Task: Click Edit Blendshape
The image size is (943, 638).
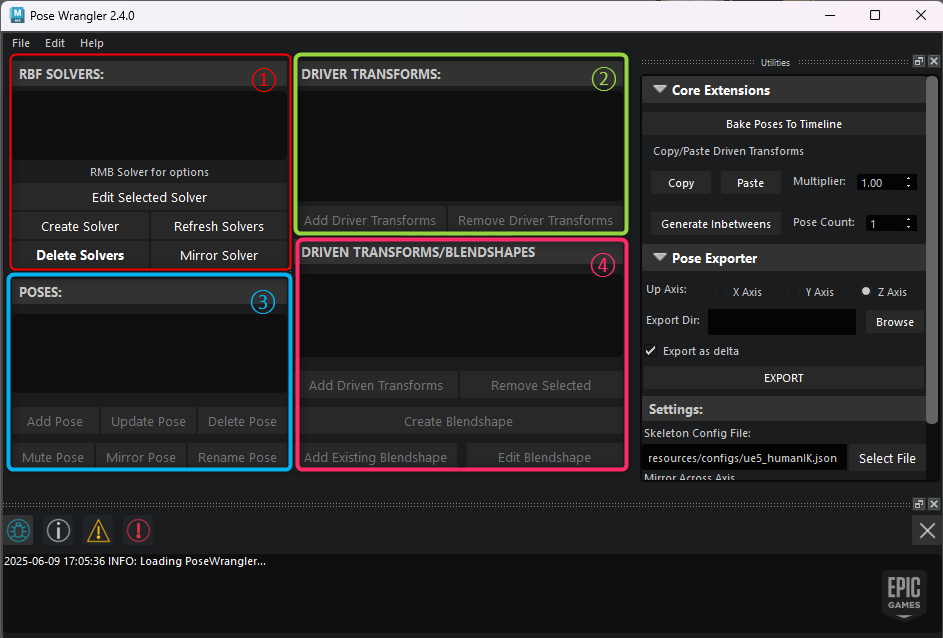Action: 544,457
